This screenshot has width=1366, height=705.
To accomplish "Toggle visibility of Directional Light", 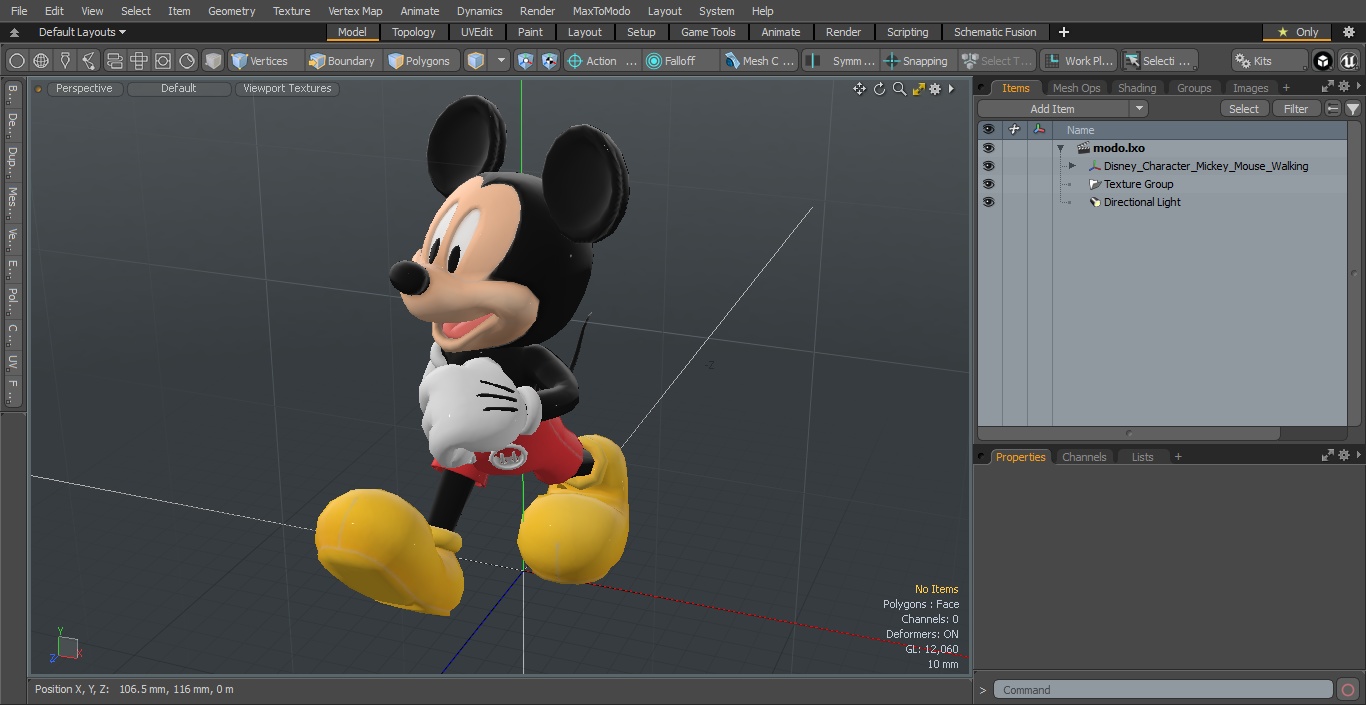I will [988, 202].
